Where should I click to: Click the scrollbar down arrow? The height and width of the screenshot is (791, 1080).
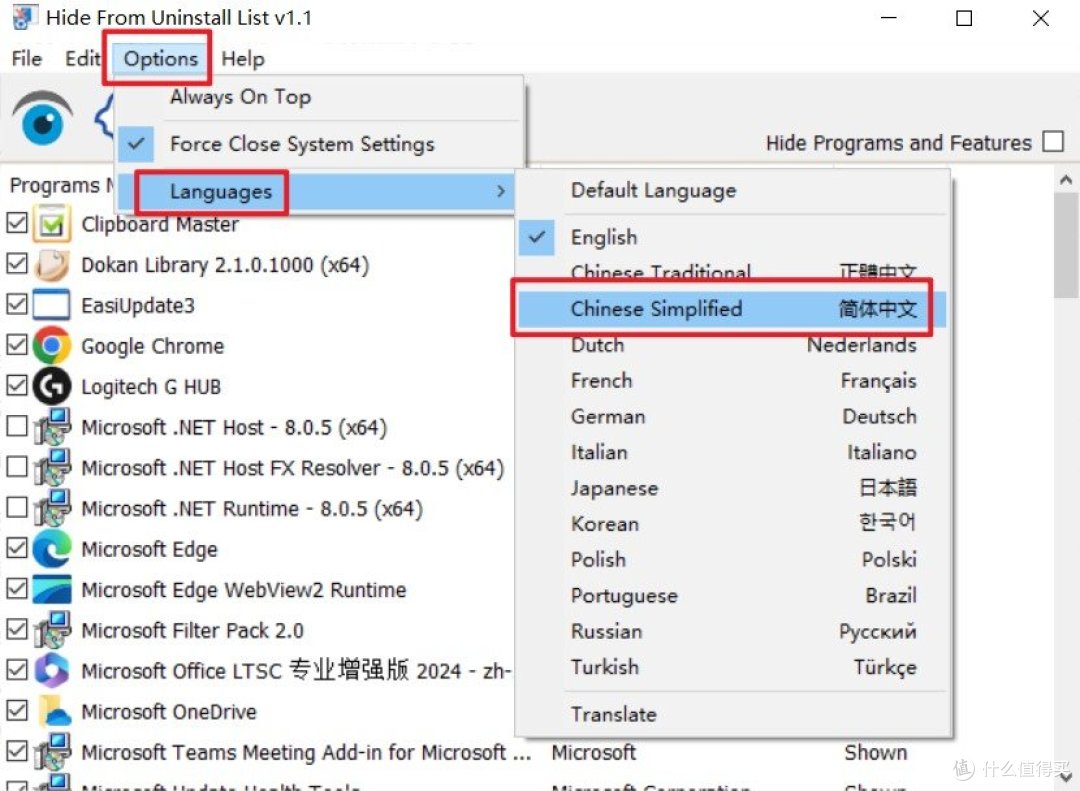click(1066, 777)
